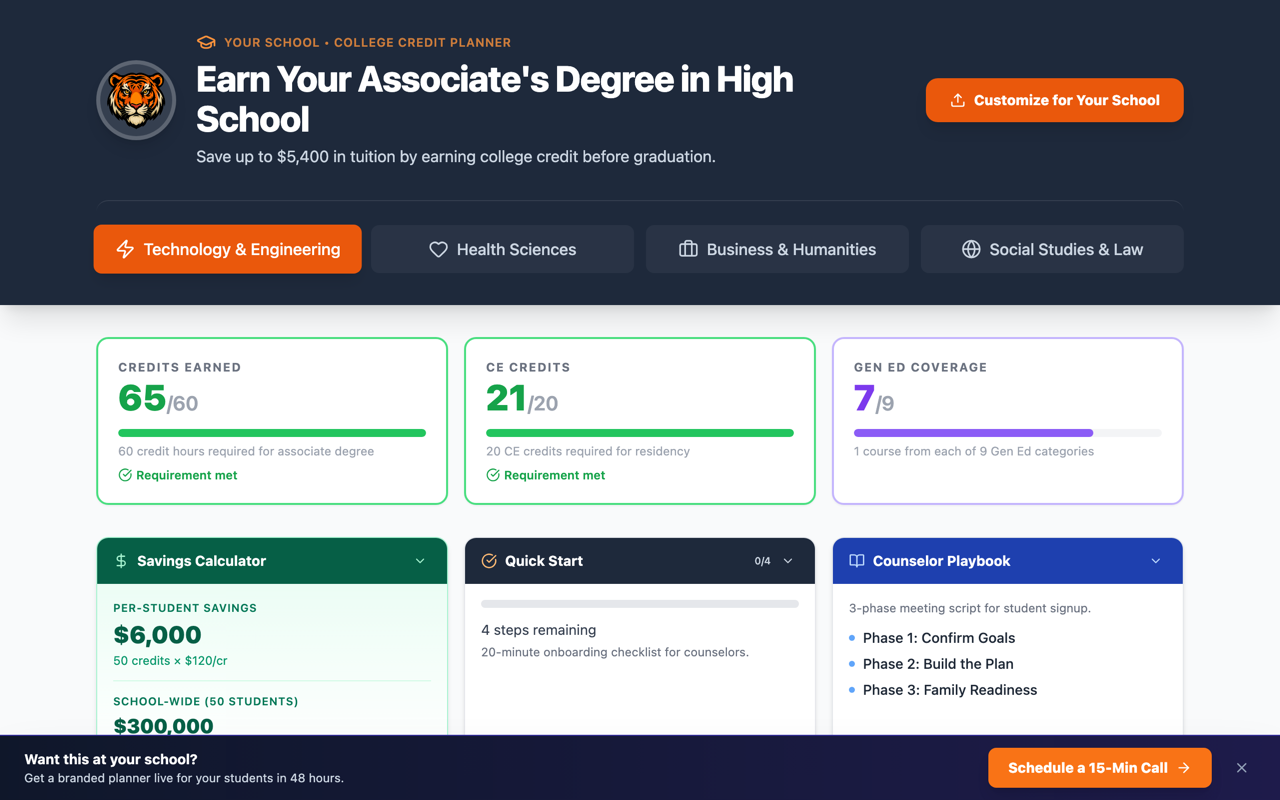Collapse the Savings Calculator panel chevron

(420, 561)
